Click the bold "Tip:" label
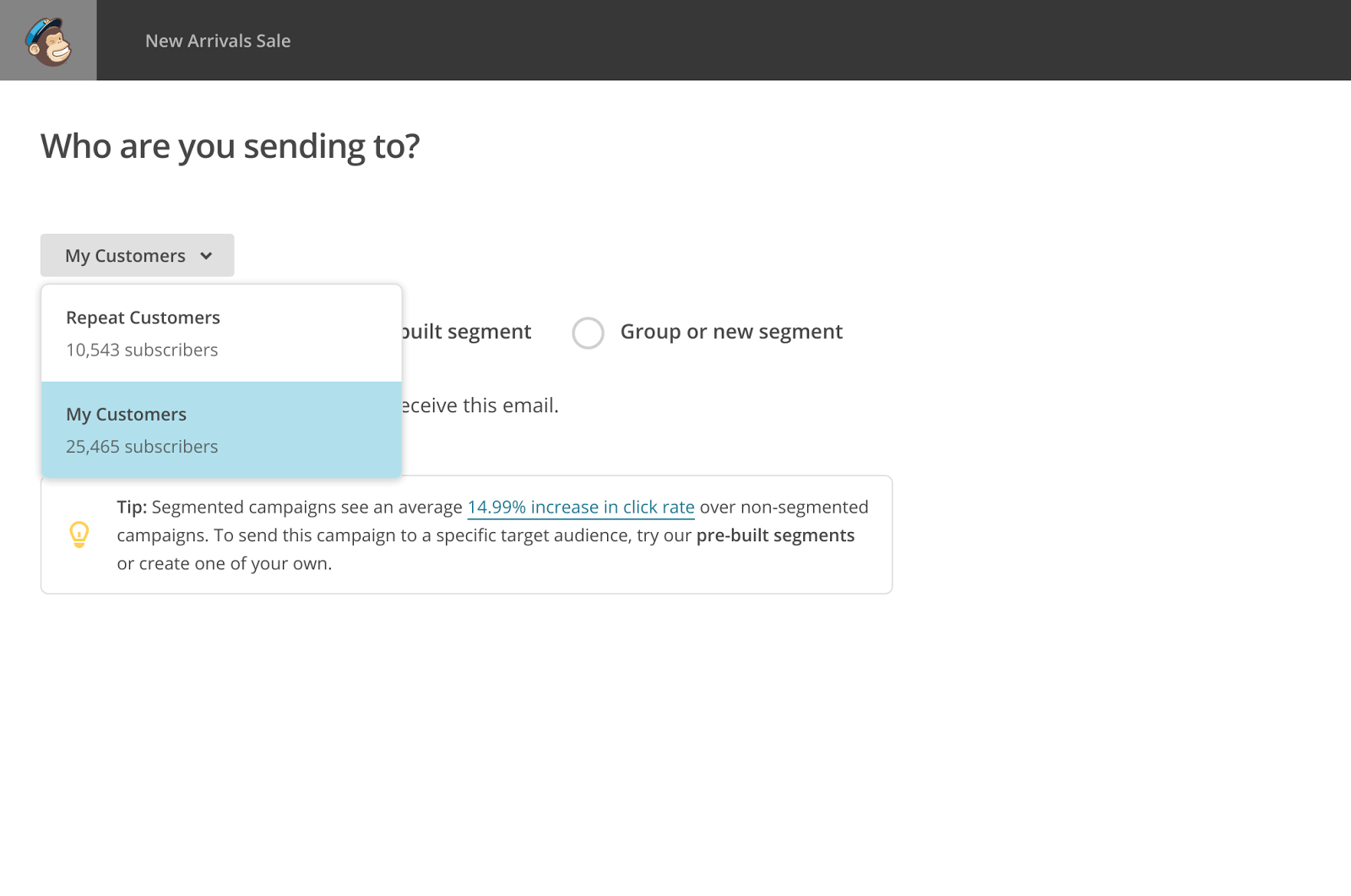 [x=132, y=508]
